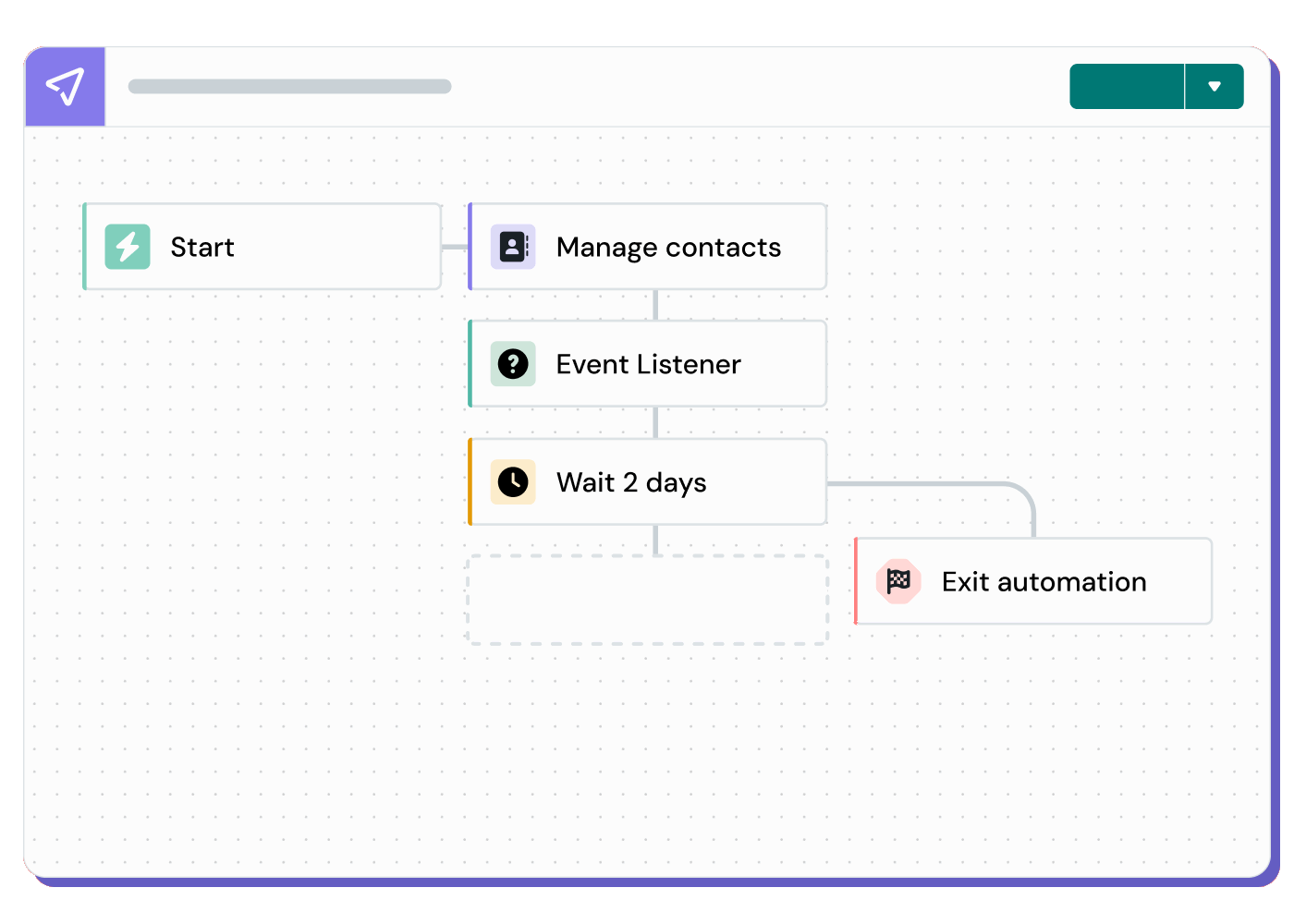The width and height of the screenshot is (1294, 924).
Task: Click the green primary action button
Action: tap(1127, 87)
